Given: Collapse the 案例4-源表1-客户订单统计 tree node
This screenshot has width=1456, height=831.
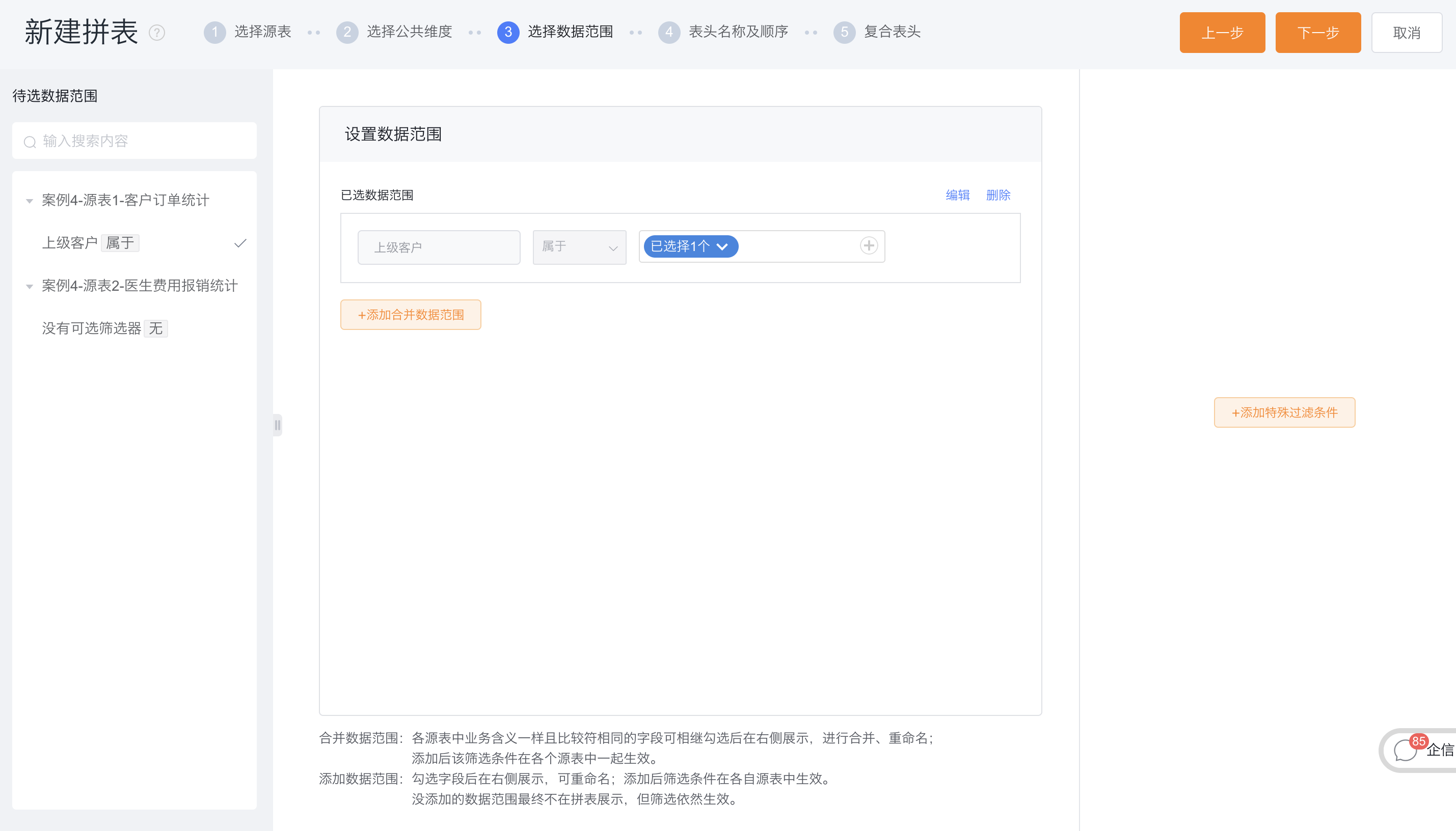Looking at the screenshot, I should click(x=29, y=201).
